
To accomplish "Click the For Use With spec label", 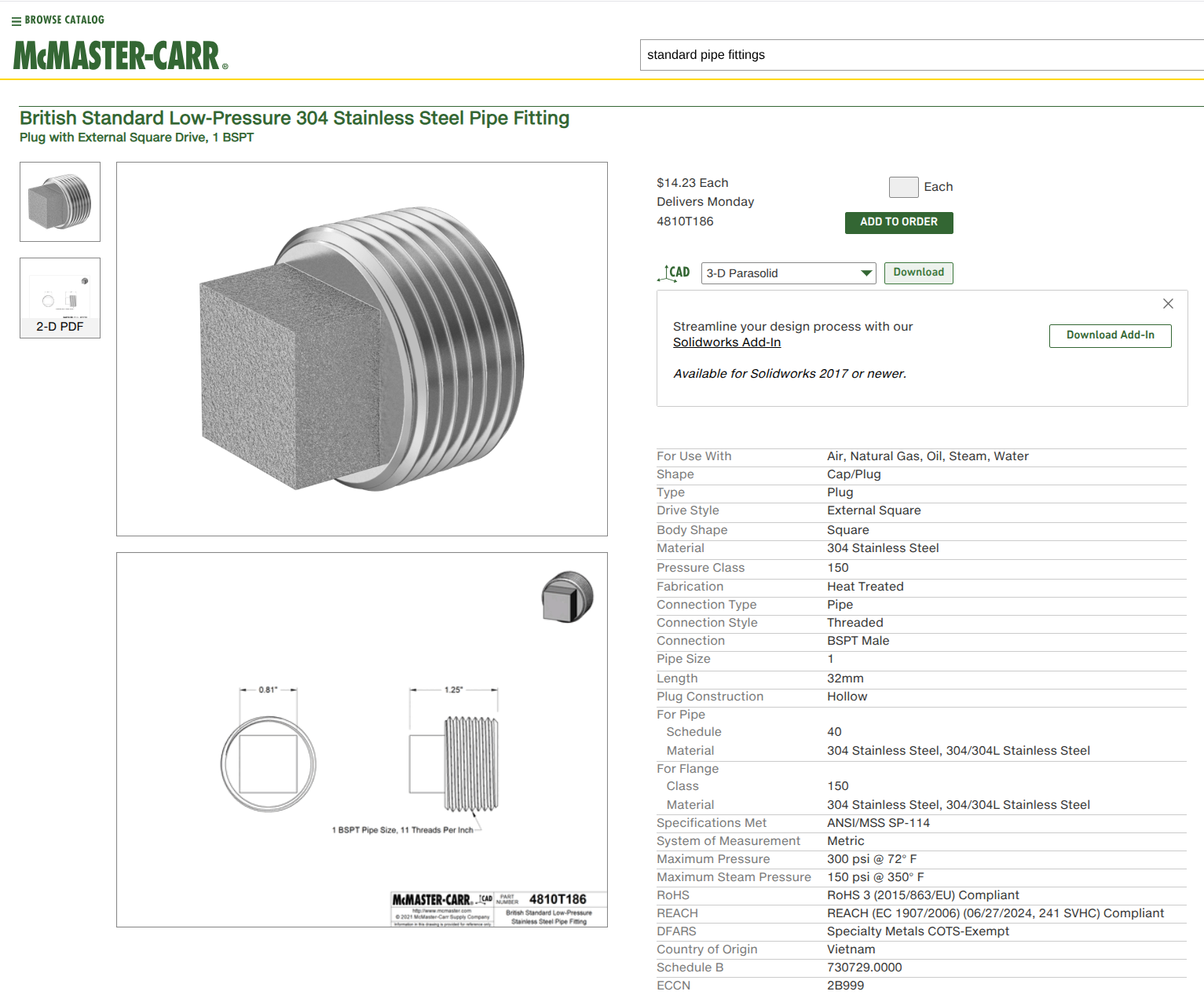I will point(693,456).
